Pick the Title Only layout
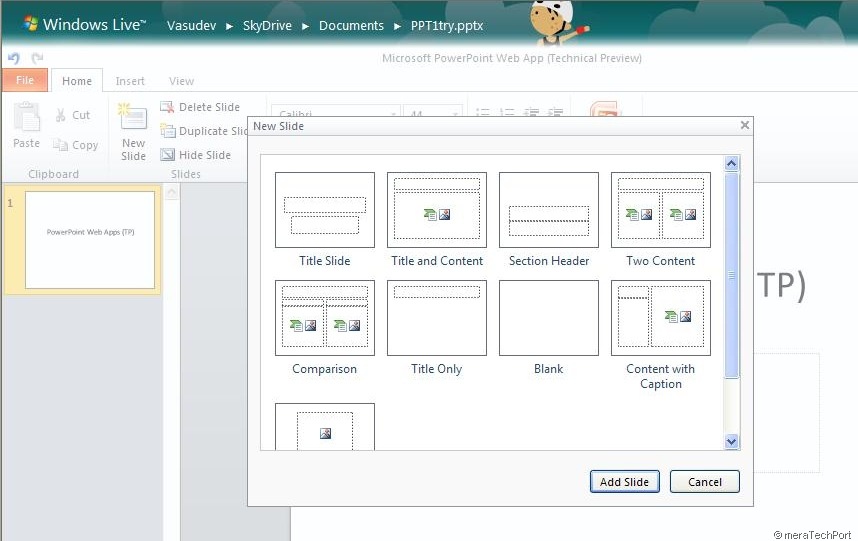Viewport: 858px width, 541px height. coord(437,318)
